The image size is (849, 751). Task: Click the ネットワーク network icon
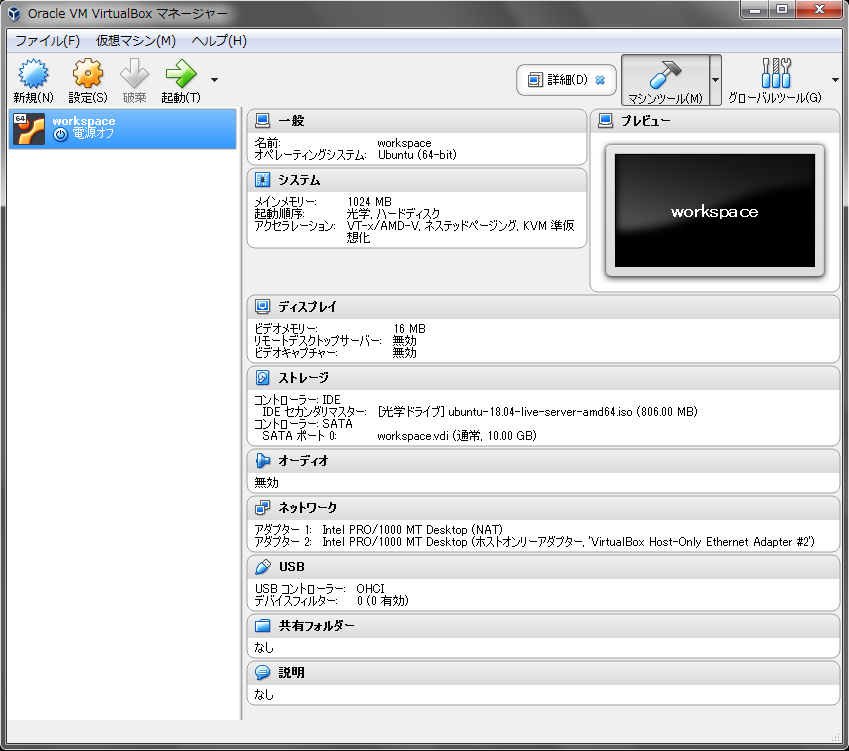[263, 507]
